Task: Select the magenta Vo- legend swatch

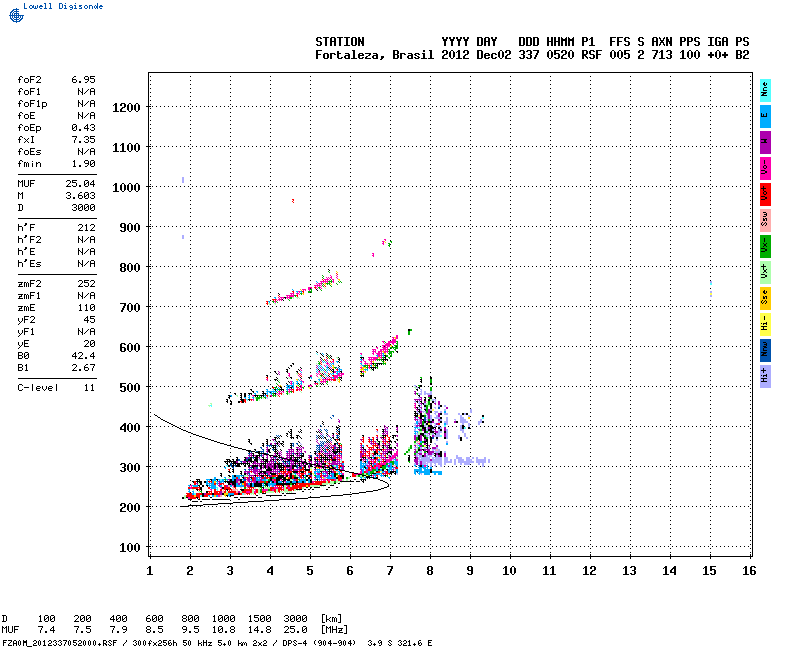Action: (x=765, y=168)
